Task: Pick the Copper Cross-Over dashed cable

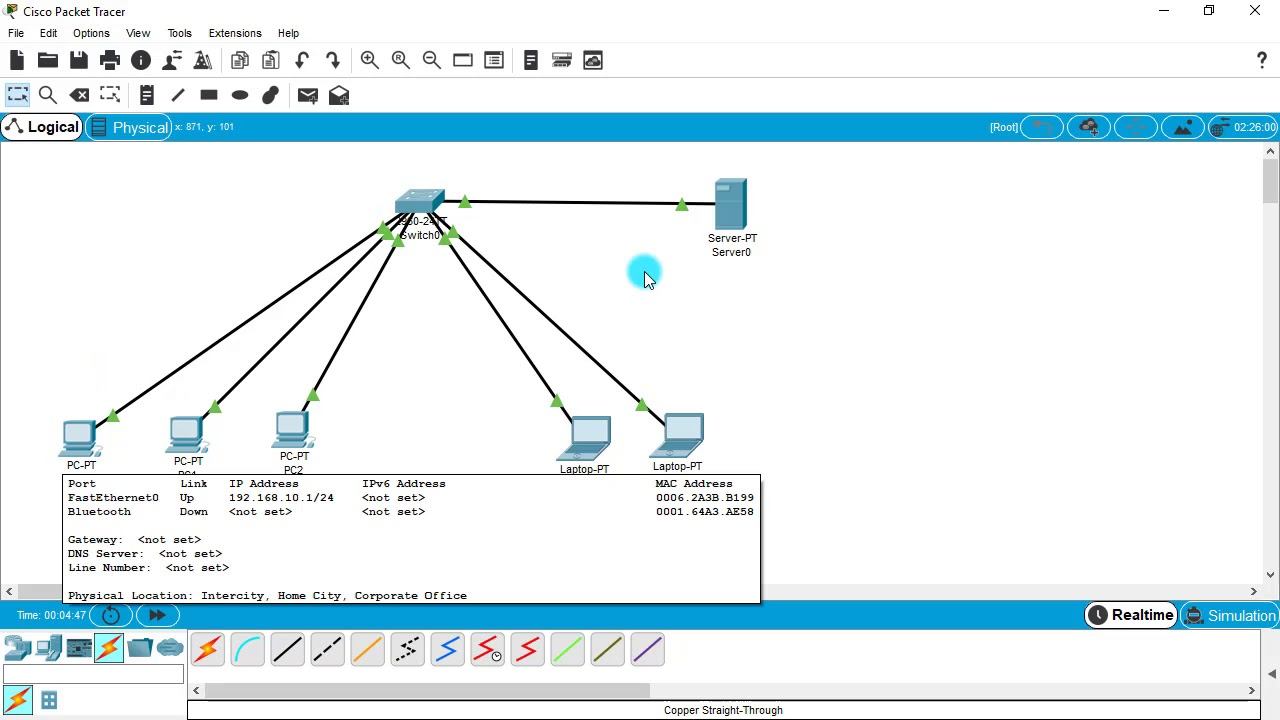Action: (327, 650)
